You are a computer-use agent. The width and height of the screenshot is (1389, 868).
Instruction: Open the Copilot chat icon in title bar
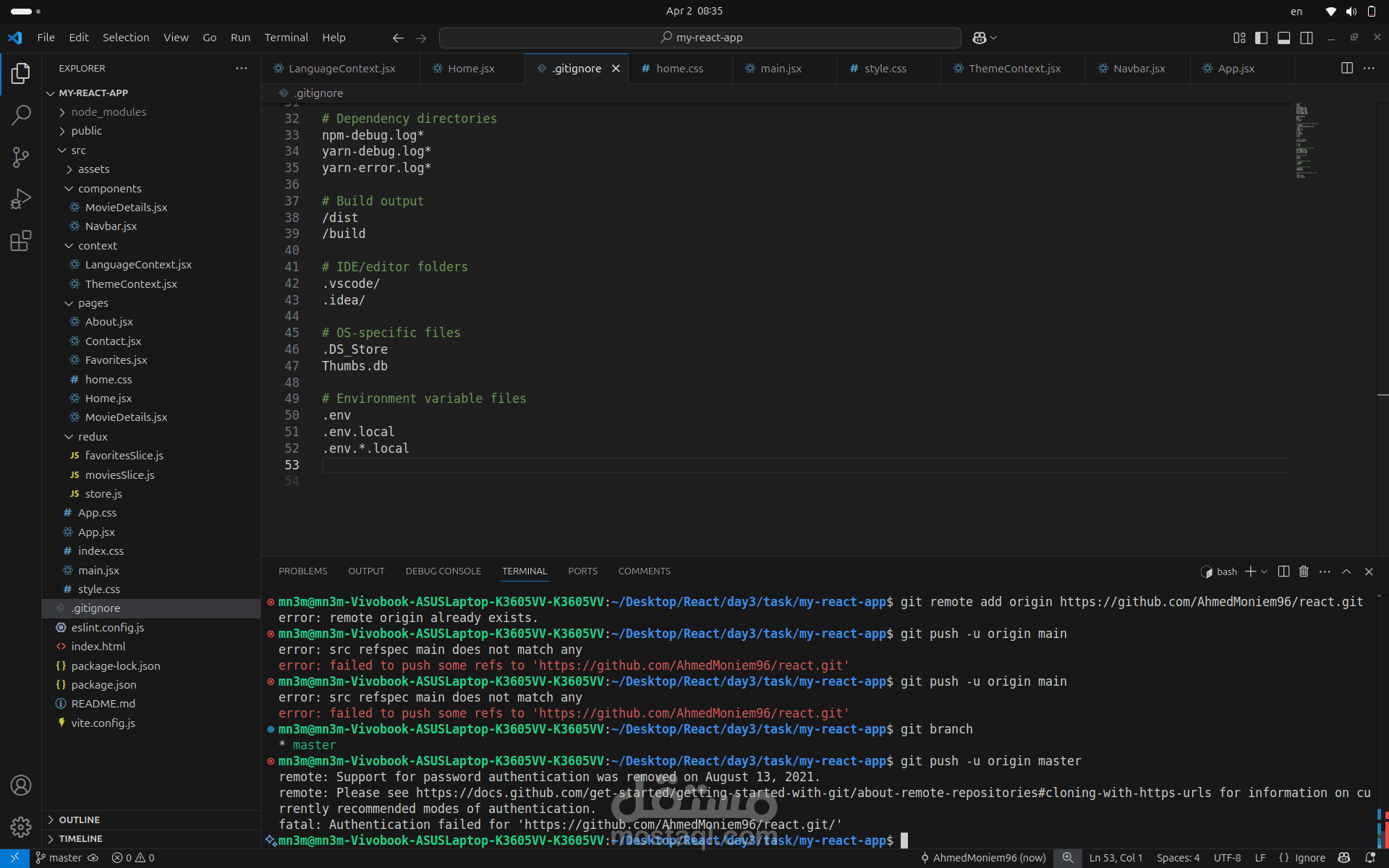(x=980, y=38)
